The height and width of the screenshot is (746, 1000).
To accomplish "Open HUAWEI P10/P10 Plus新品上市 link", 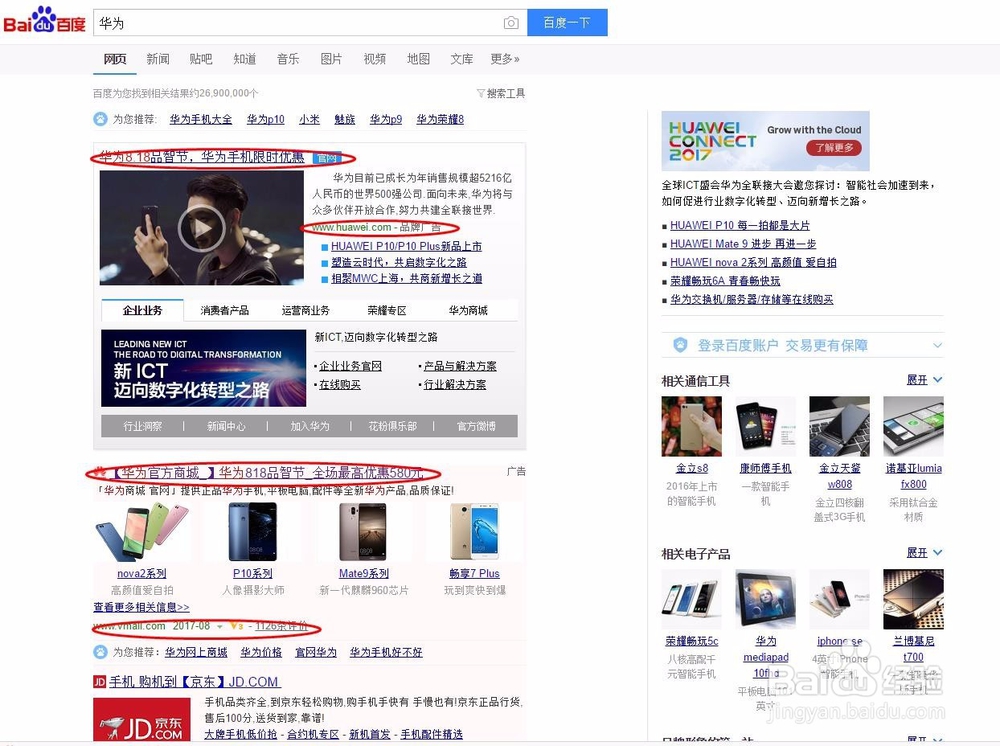I will [x=406, y=246].
